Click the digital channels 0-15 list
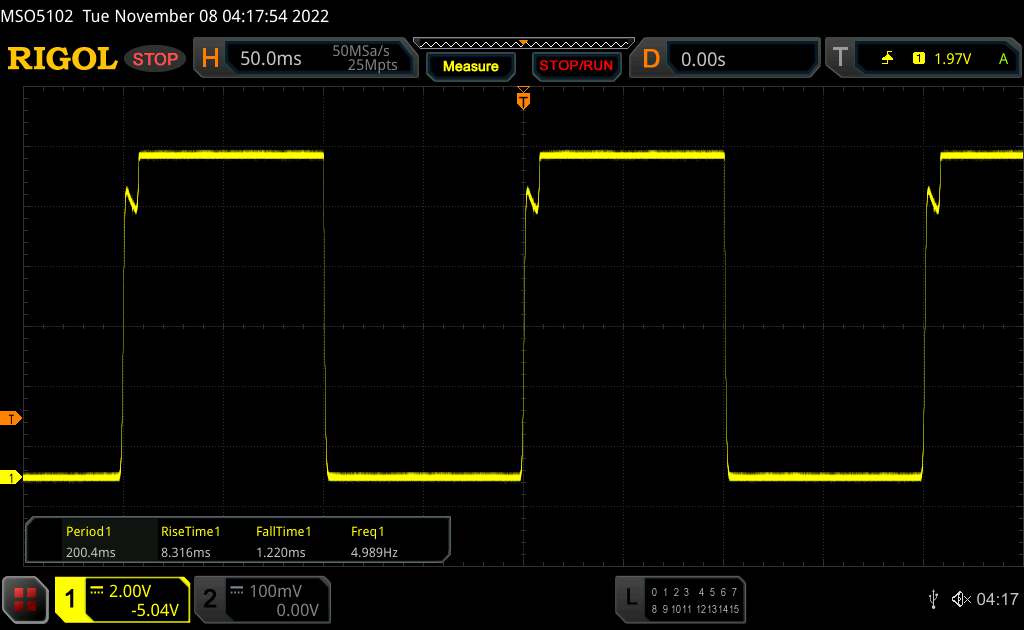The height and width of the screenshot is (630, 1024). 695,601
